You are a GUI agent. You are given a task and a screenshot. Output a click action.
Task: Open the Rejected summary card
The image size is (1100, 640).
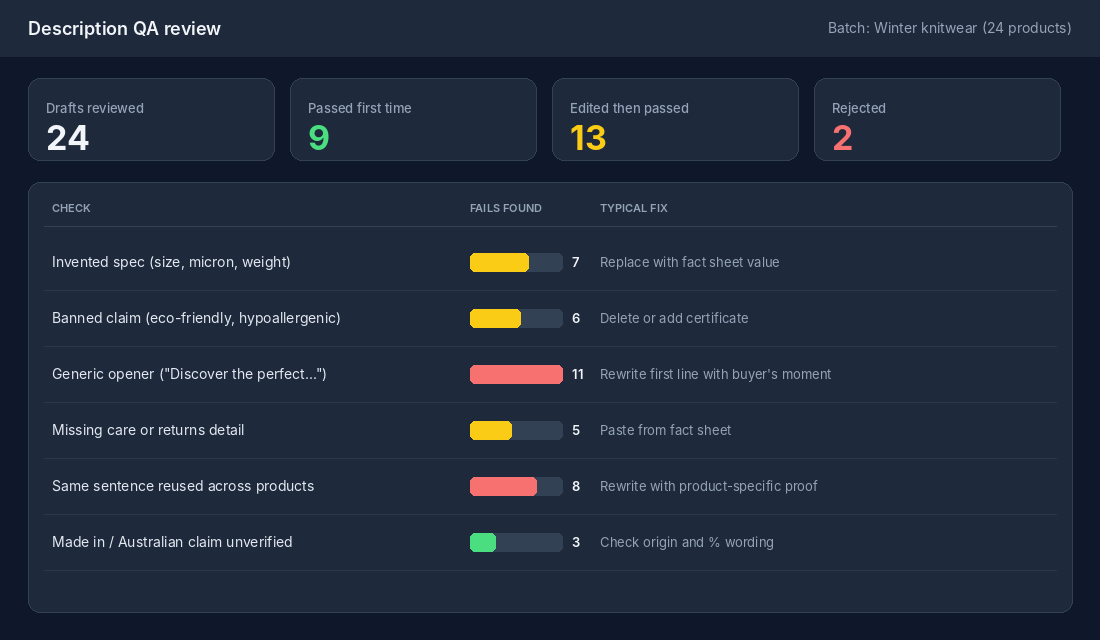click(937, 119)
